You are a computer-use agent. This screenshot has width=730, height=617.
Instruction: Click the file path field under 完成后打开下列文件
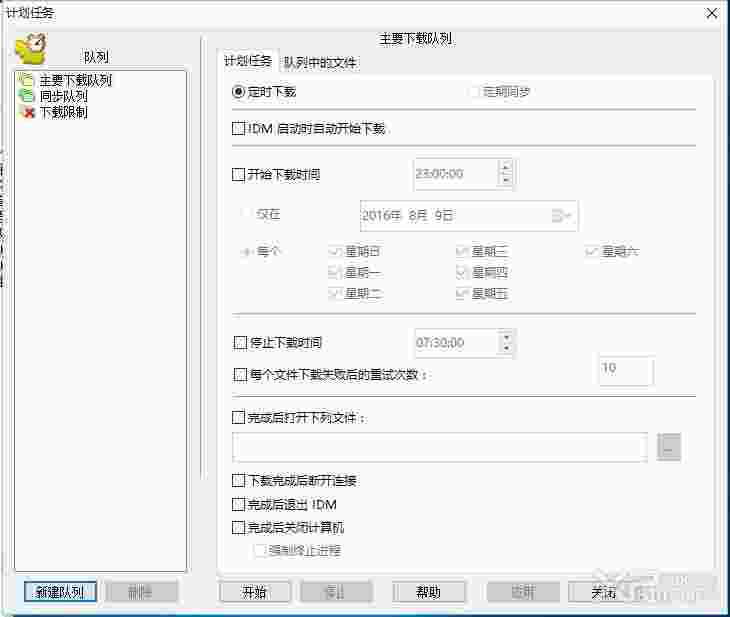[440, 447]
